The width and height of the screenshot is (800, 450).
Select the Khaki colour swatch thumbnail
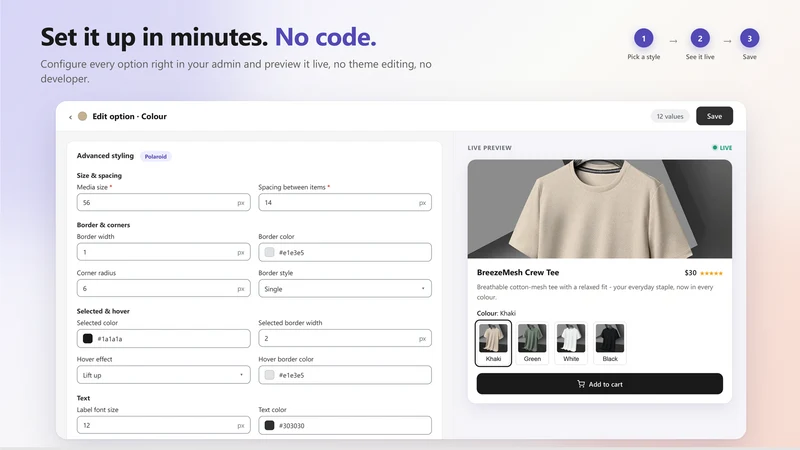[x=493, y=343]
